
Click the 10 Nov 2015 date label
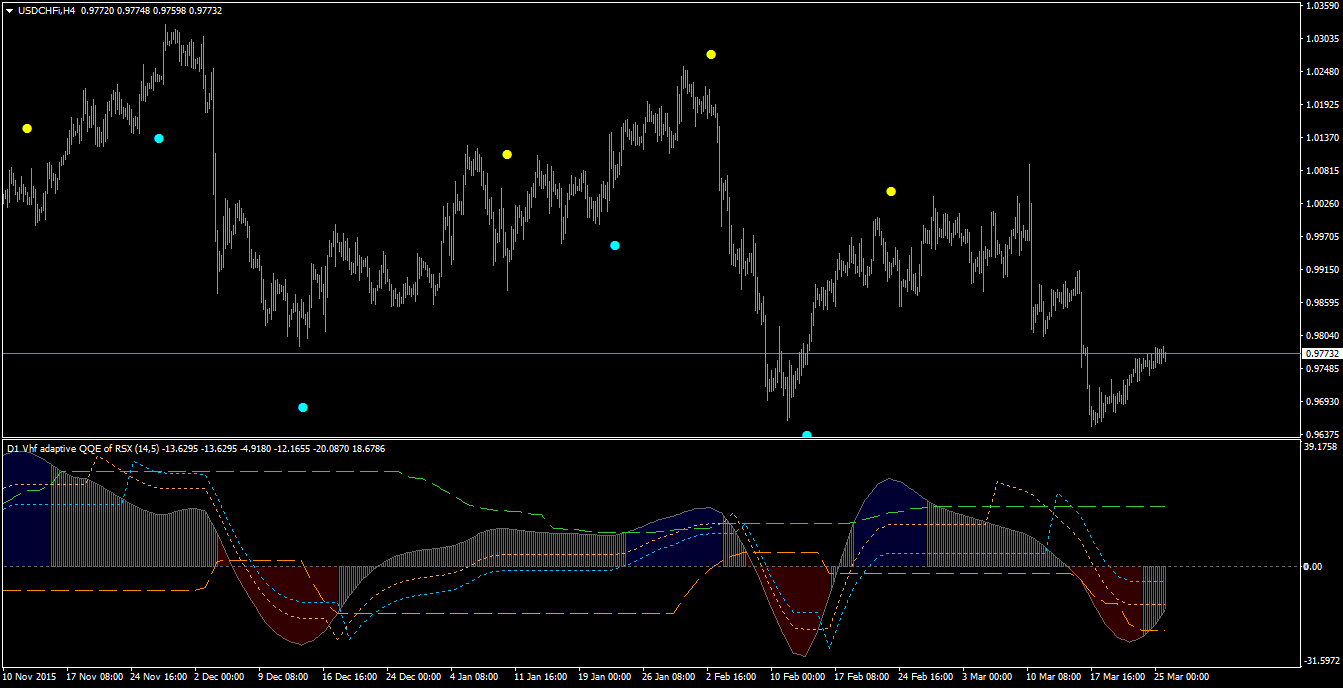(x=29, y=676)
